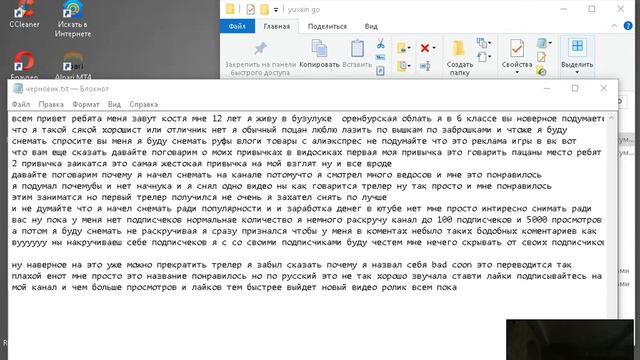Open the Easy access dropdown

click(x=484, y=56)
